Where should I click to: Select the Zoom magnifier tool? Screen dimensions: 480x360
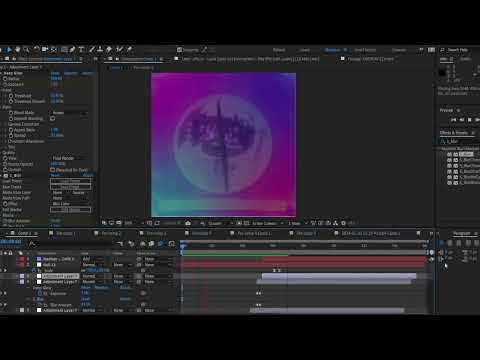tap(26, 50)
